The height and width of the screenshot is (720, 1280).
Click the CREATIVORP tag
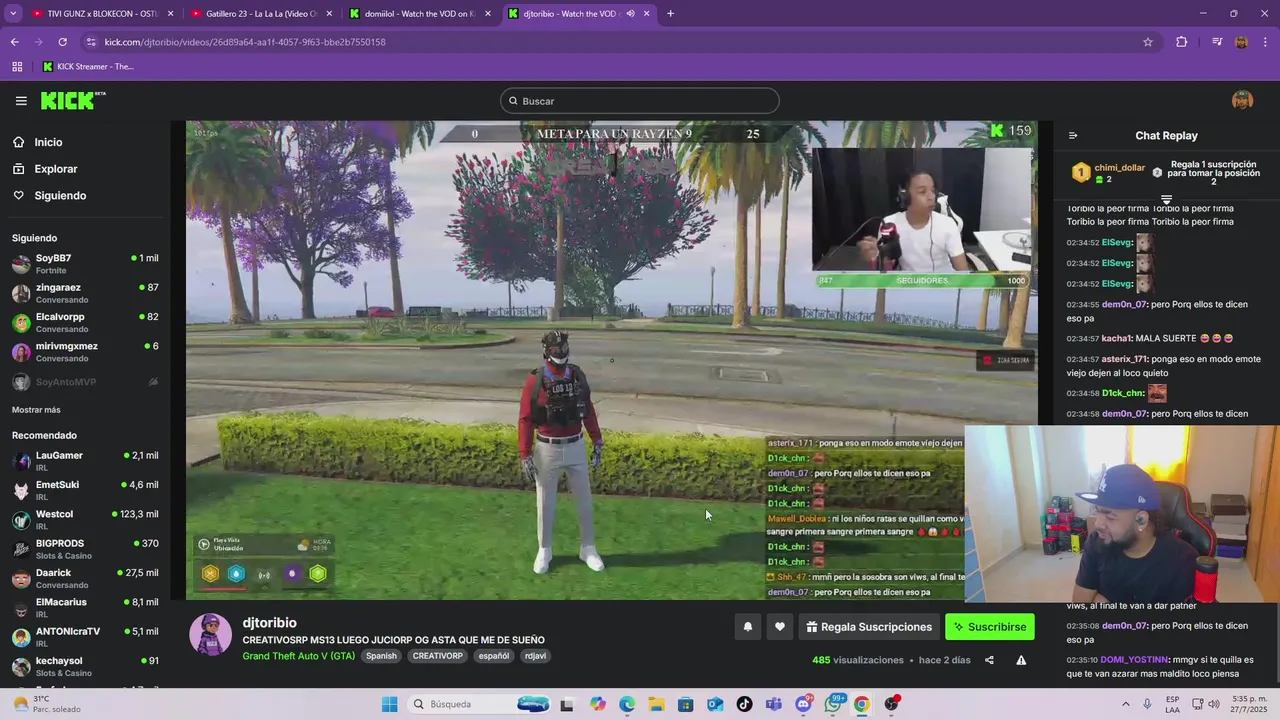pos(438,656)
